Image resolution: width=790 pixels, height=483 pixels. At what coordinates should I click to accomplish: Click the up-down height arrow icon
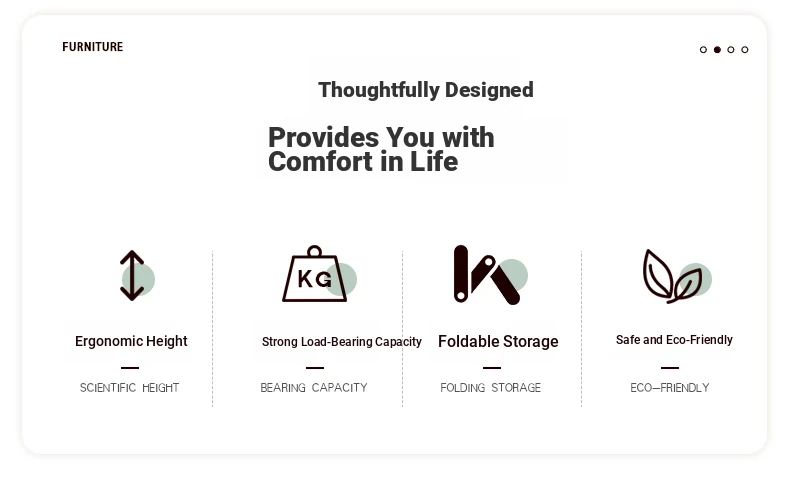132,275
